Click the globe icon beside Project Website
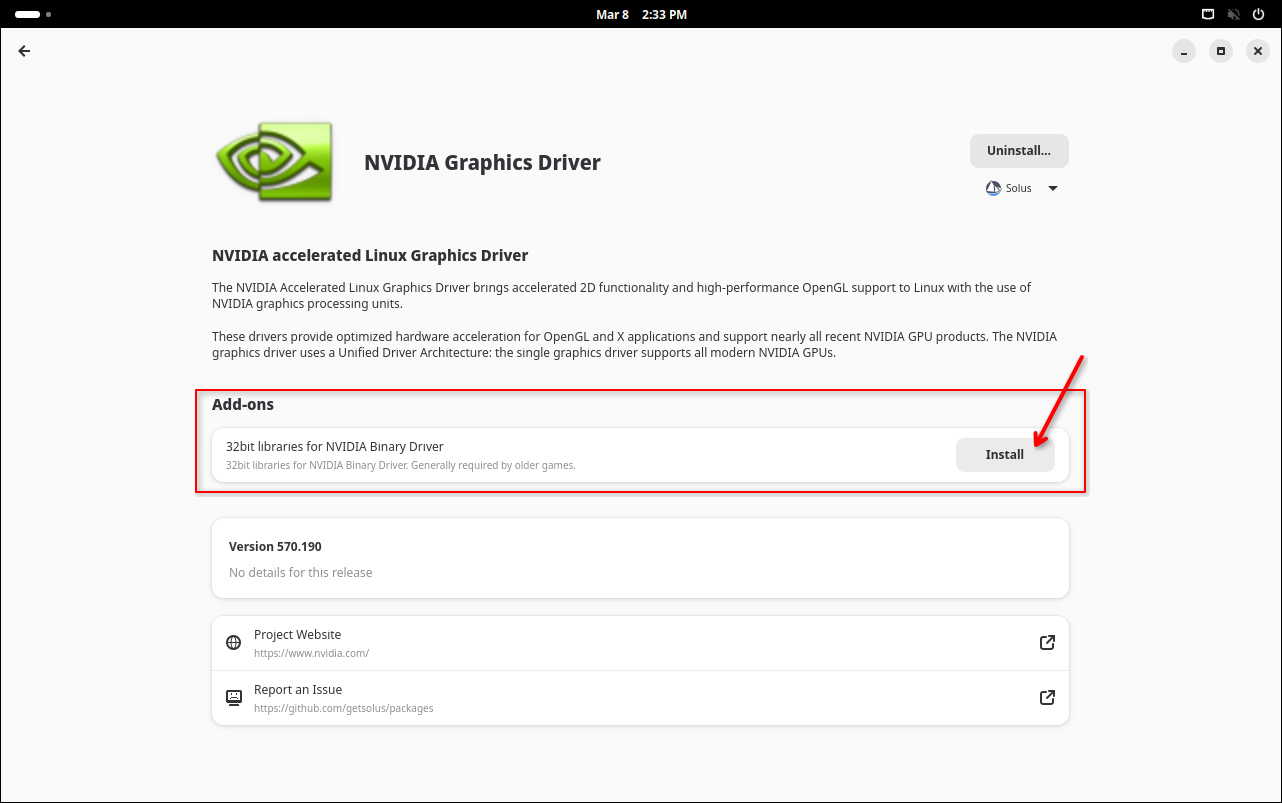This screenshot has width=1282, height=803. [x=234, y=643]
